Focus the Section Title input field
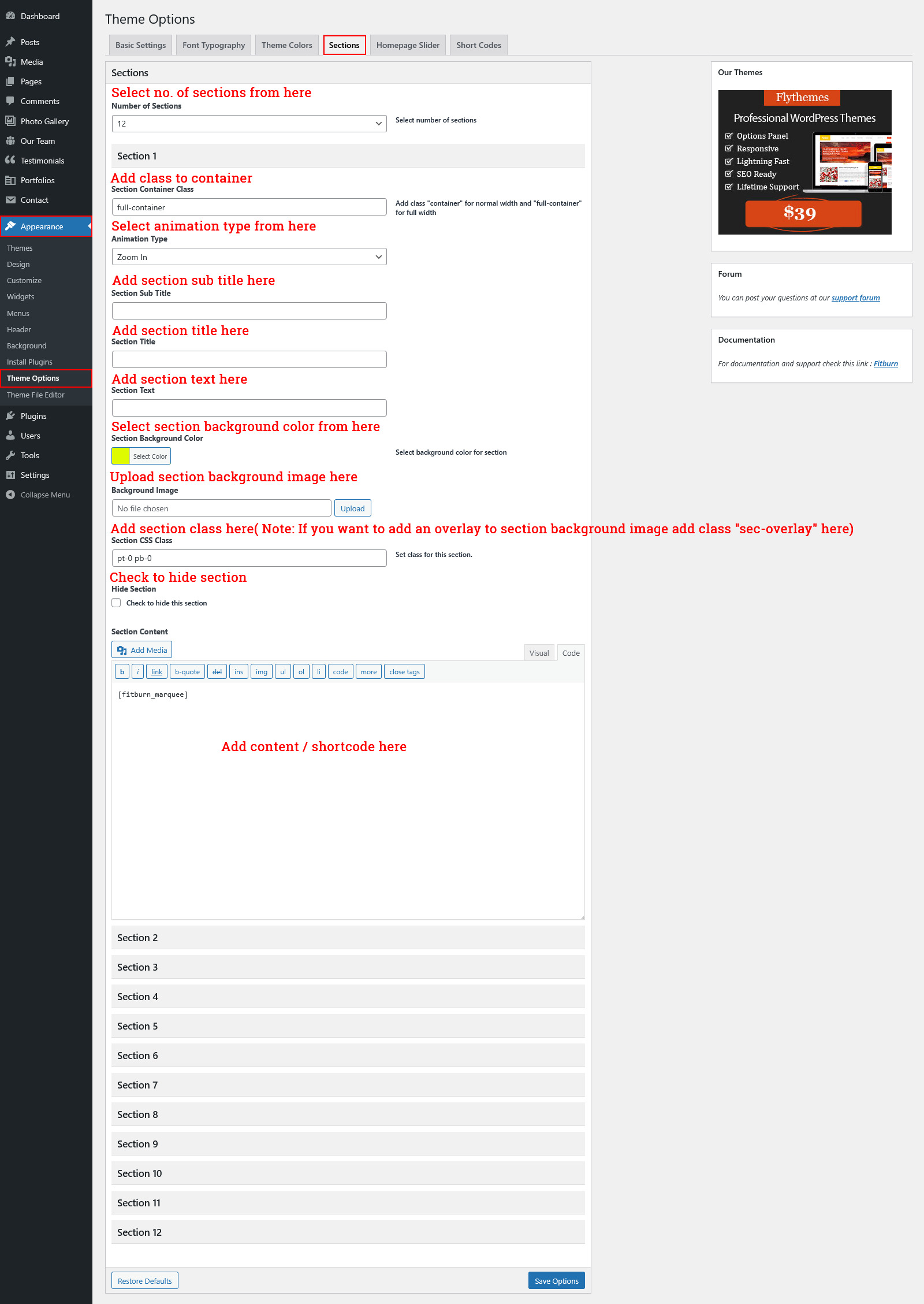This screenshot has width=924, height=1304. [249, 359]
